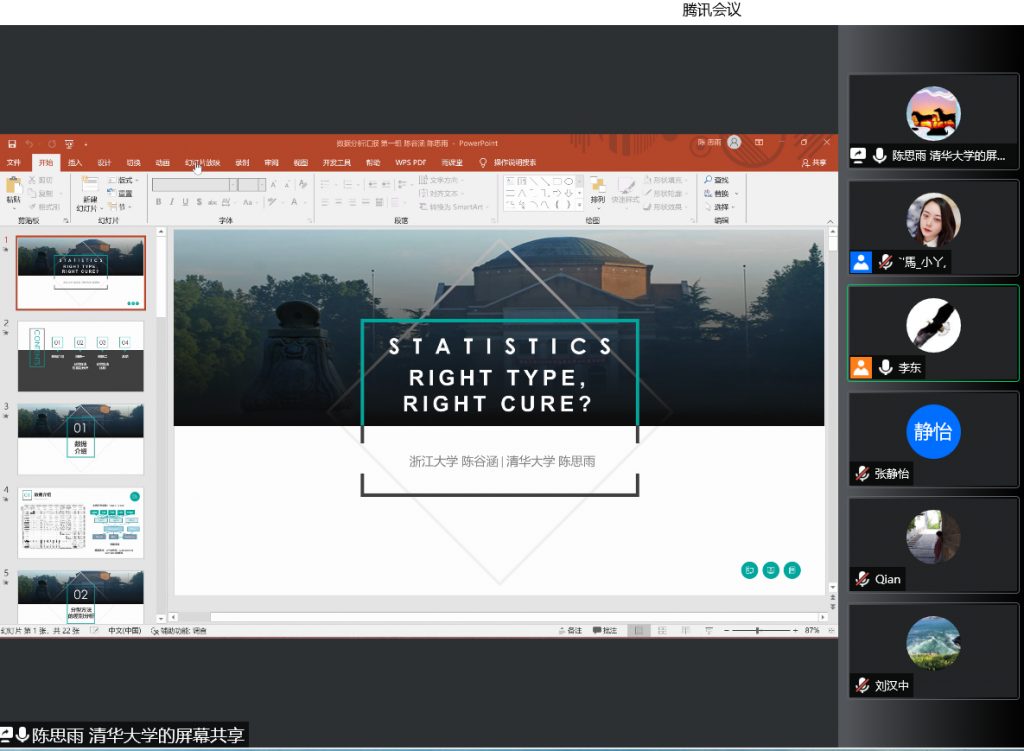Click the Arrange icon in the drawing group

click(x=597, y=188)
